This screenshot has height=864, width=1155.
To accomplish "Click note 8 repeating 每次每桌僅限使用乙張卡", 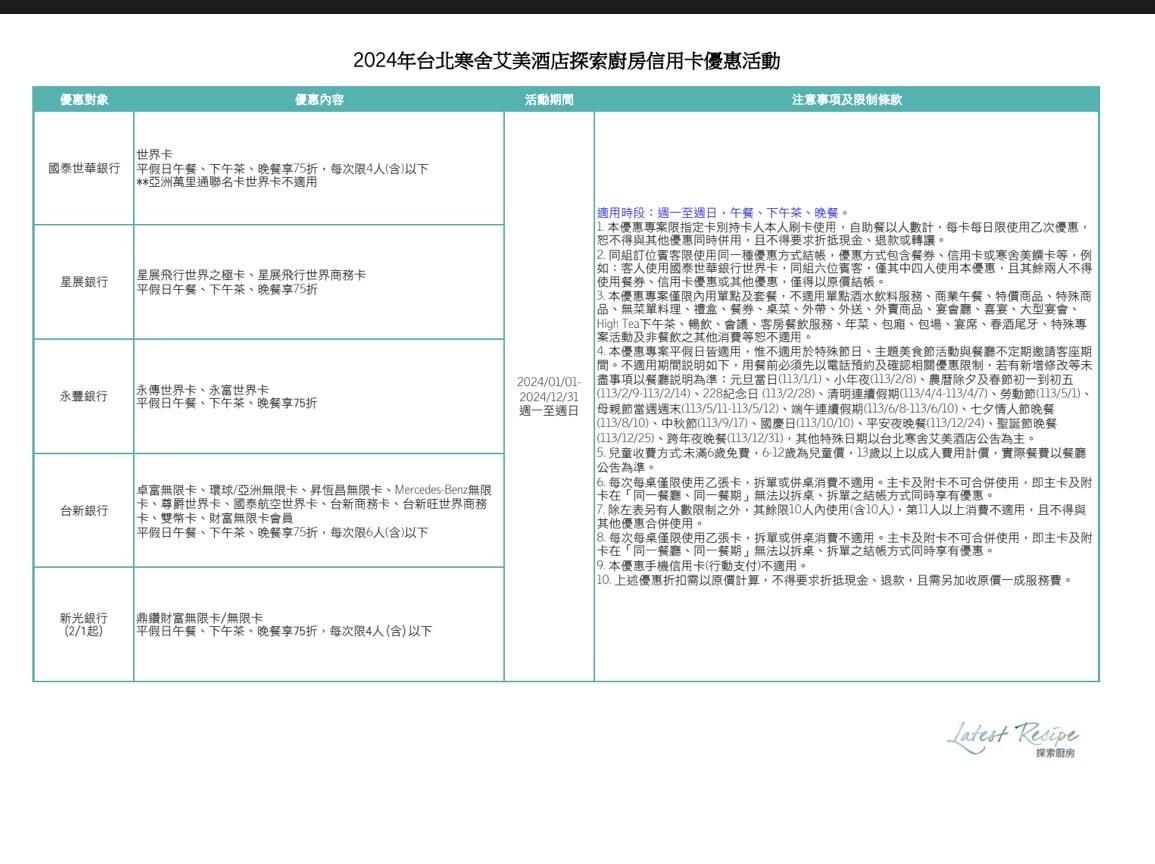I will [x=844, y=544].
